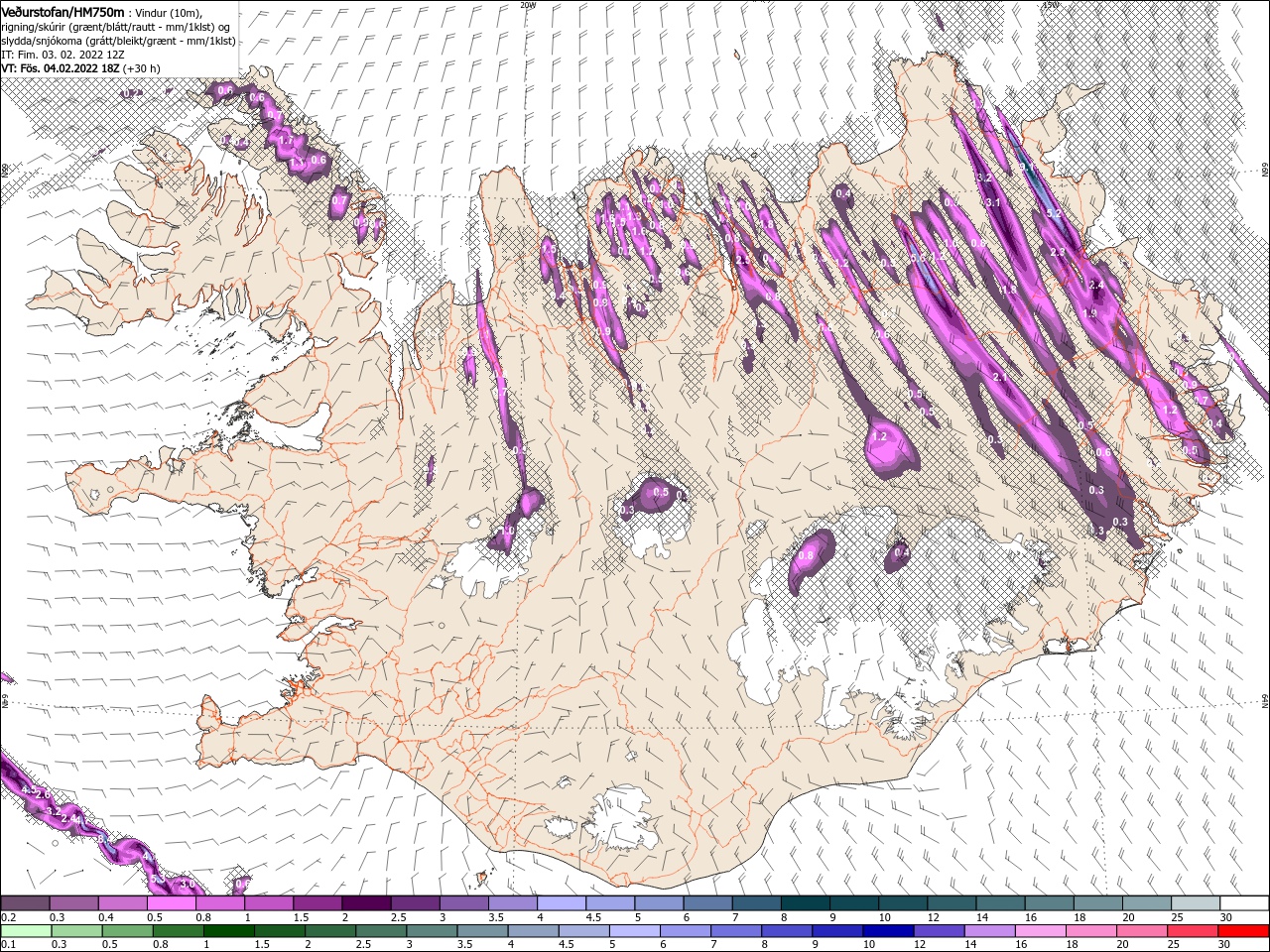
Task: Select the purple snow-scale swatch labeled 0.2
Action: point(25,903)
